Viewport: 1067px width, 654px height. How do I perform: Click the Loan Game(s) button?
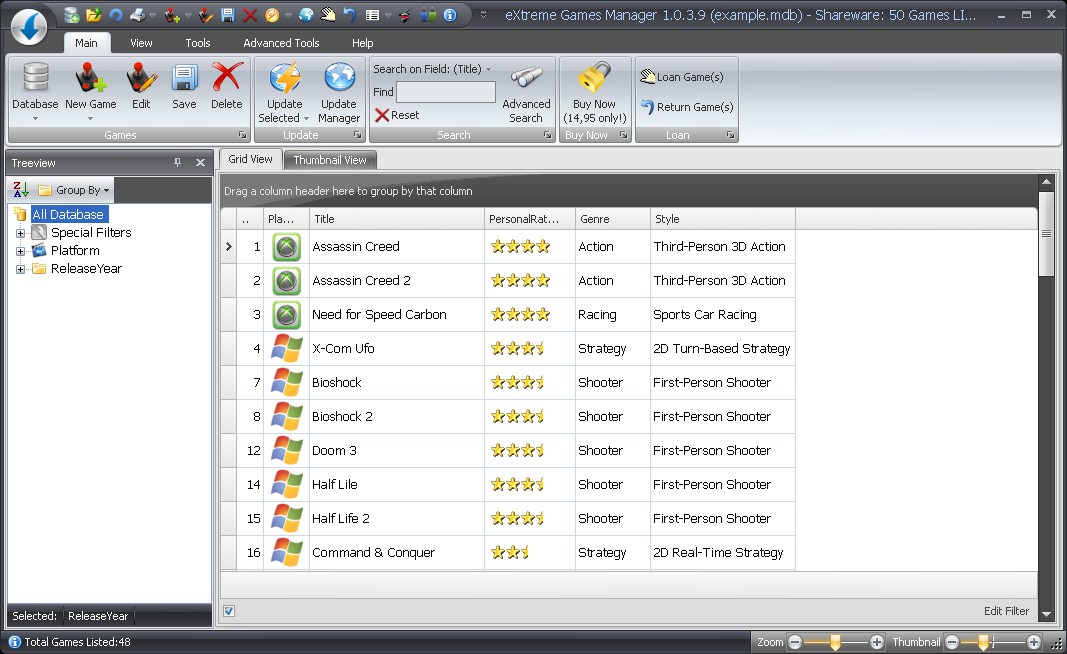click(x=682, y=77)
